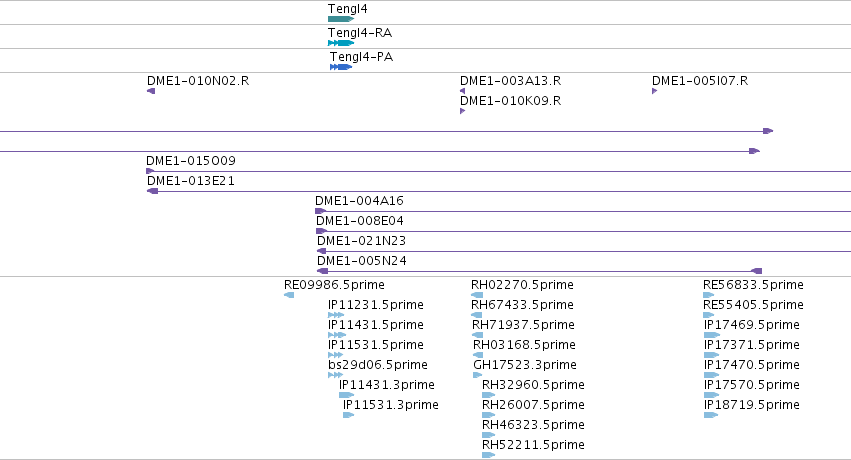851x460 pixels.
Task: Click the RH71937.5prime EST label
Action: (x=523, y=325)
